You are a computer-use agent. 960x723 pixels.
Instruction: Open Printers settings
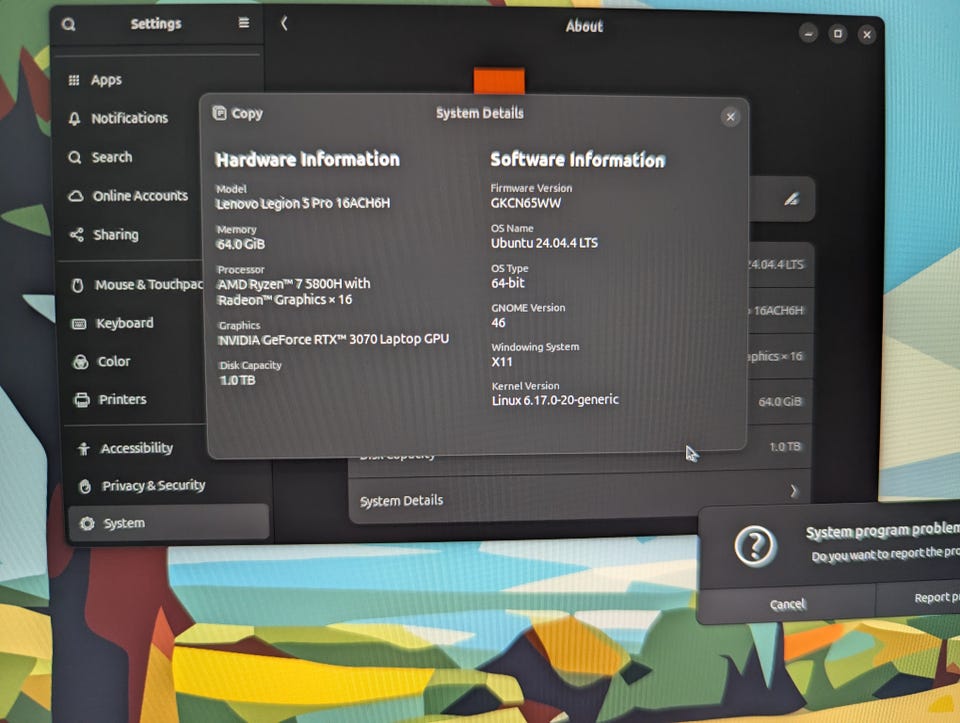coord(122,400)
